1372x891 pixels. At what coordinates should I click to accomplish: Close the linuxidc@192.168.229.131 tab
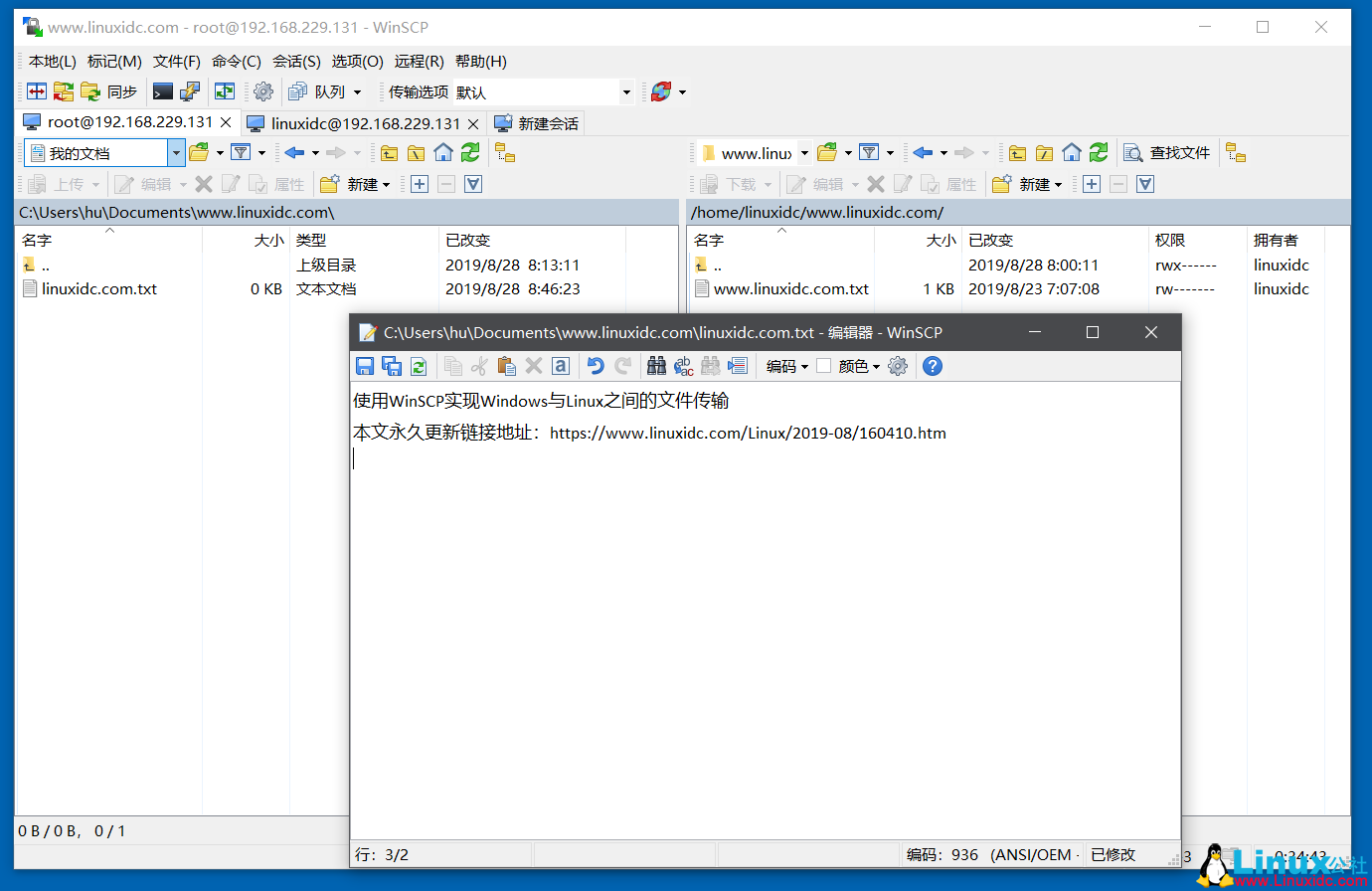click(x=473, y=123)
